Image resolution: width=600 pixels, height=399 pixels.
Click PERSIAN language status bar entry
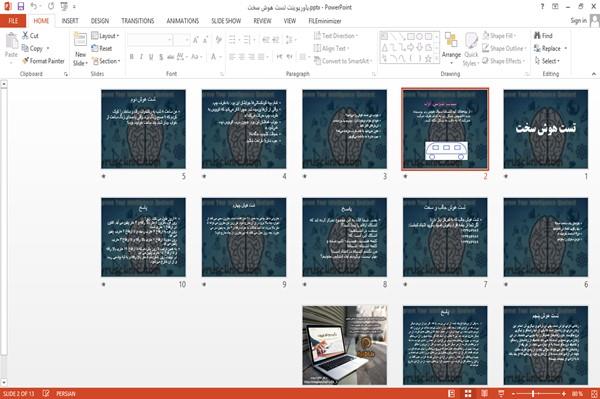coord(66,394)
